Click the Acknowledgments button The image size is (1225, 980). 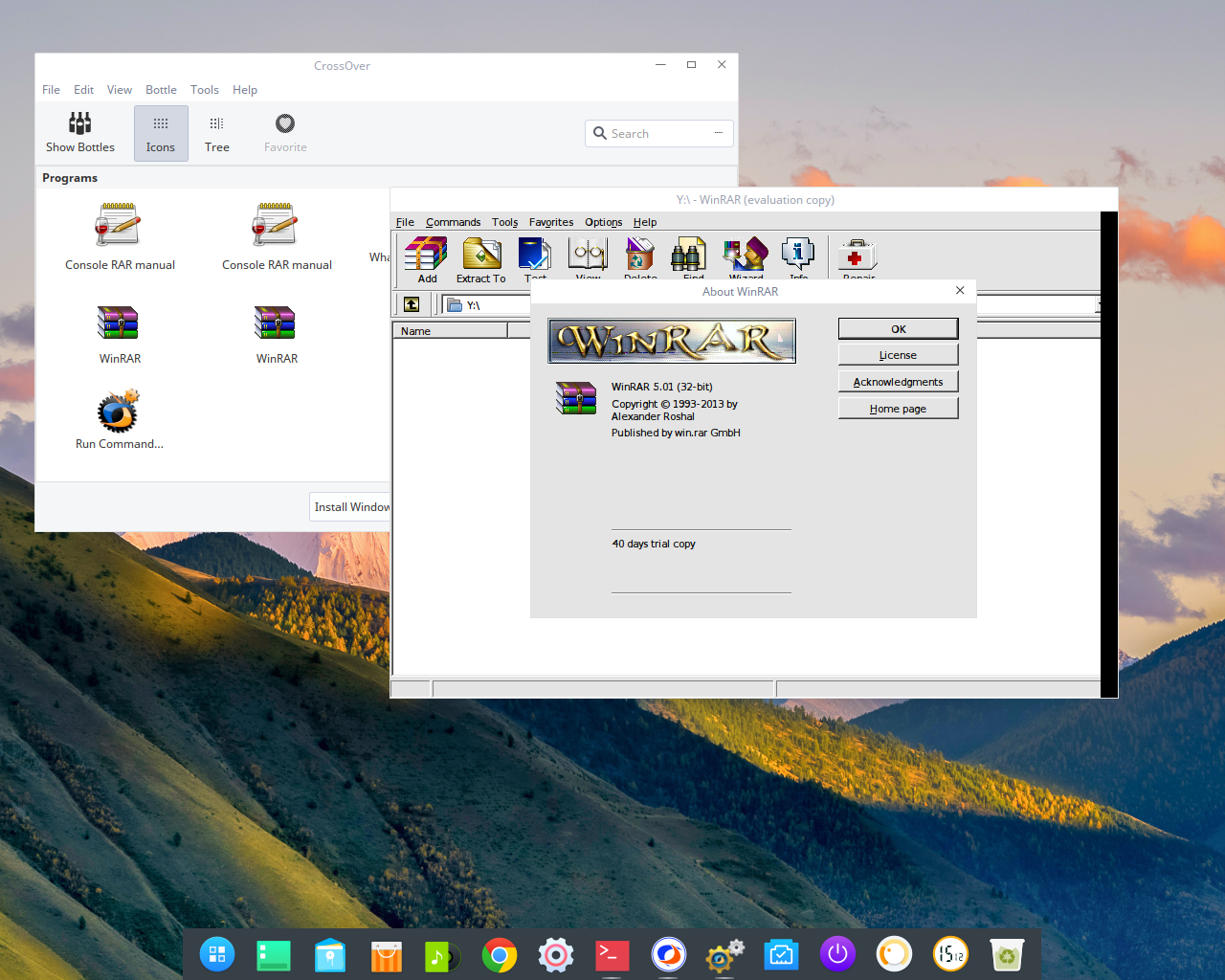[x=899, y=382]
